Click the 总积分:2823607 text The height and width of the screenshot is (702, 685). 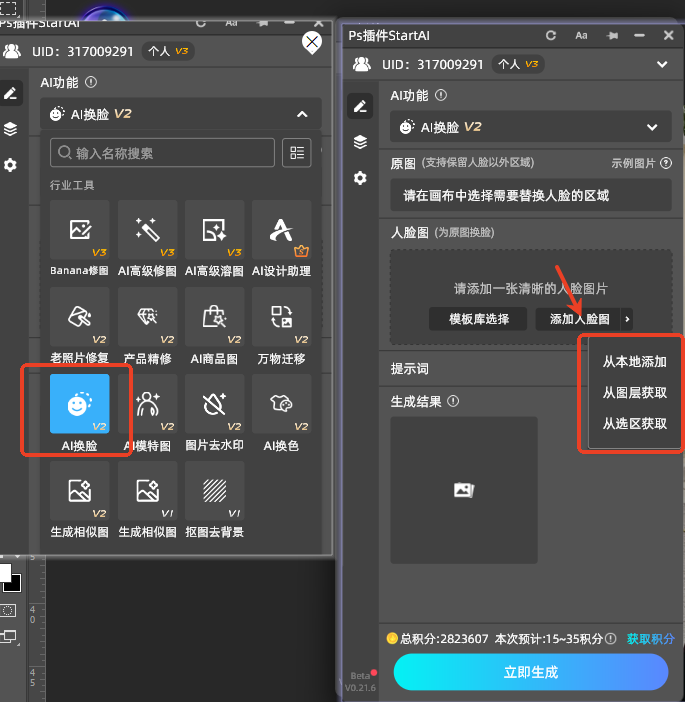[x=444, y=638]
